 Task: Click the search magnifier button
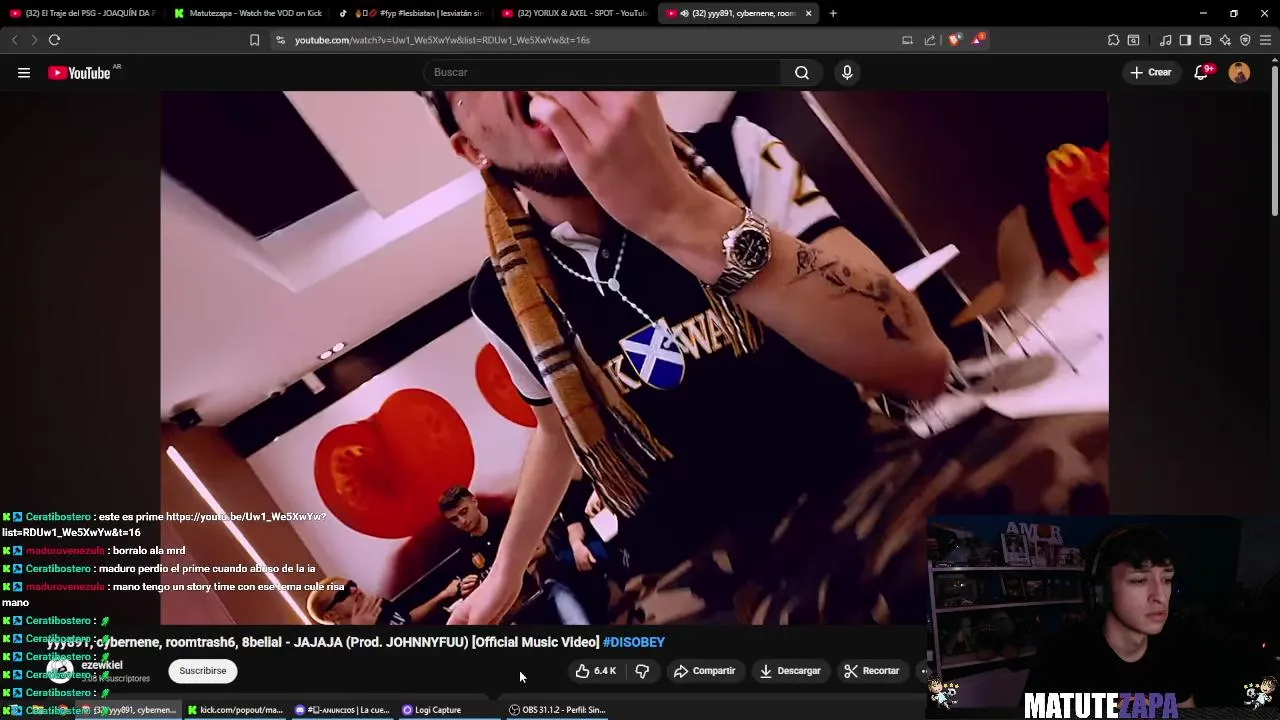coord(802,72)
